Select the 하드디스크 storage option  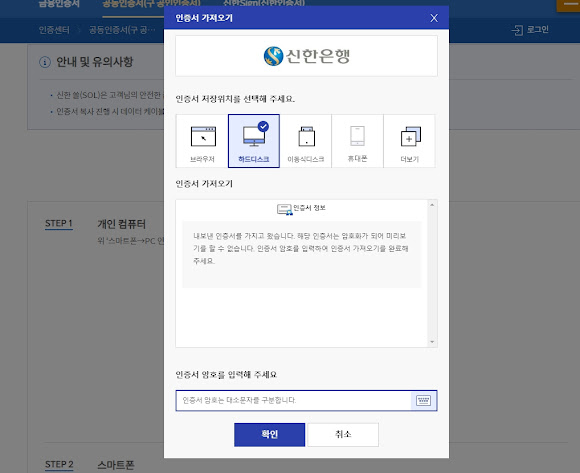pos(254,141)
